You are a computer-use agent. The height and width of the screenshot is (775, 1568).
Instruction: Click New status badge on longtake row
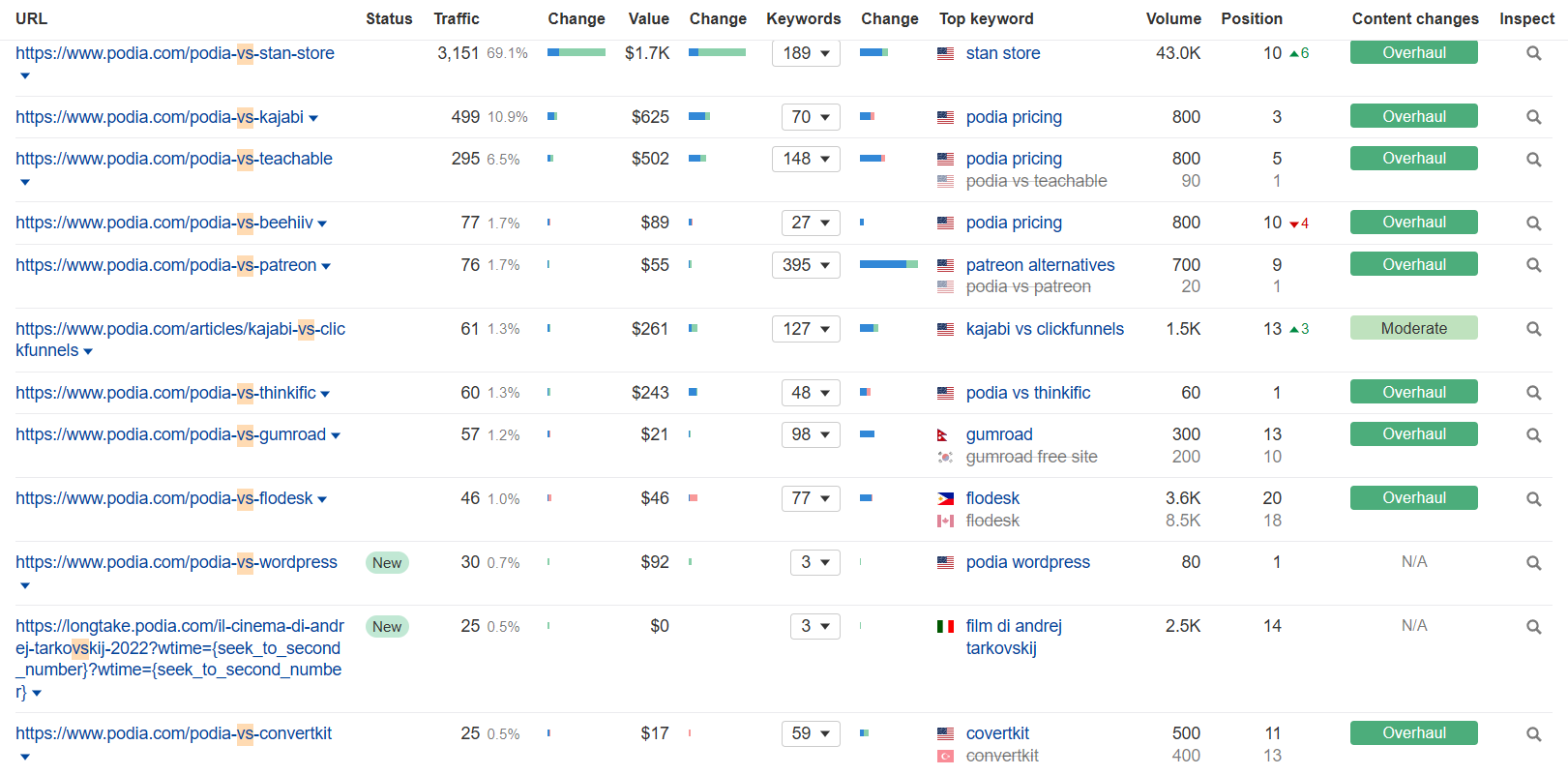(387, 627)
